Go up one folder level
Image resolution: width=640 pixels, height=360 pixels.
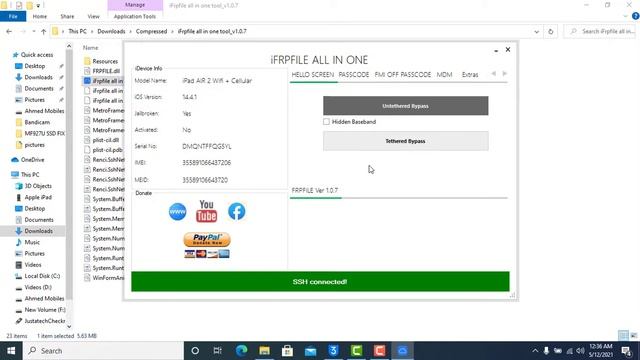pyautogui.click(x=43, y=31)
